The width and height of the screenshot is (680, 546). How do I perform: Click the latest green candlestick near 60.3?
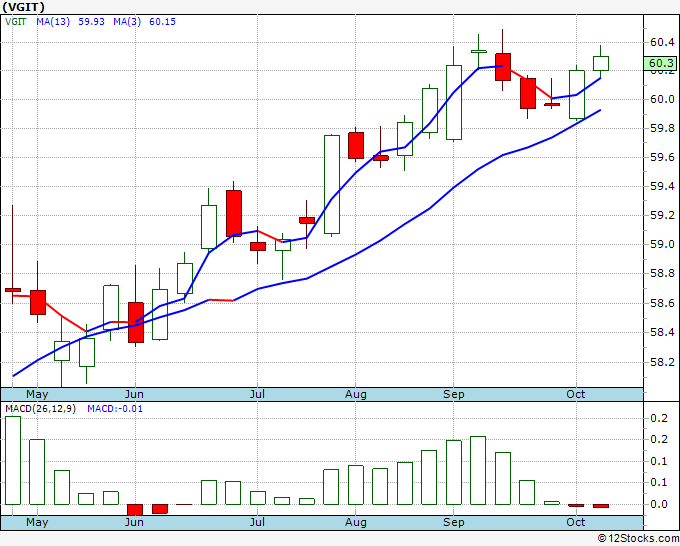point(601,63)
